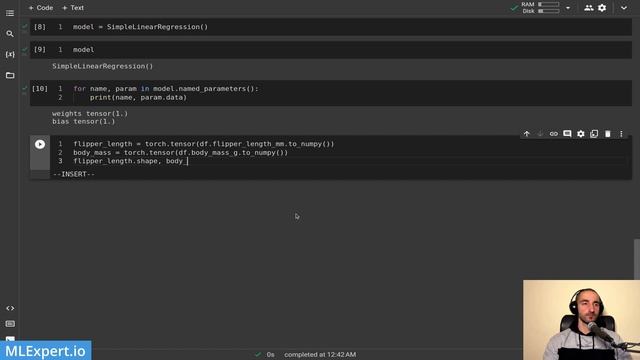Delete the active cell with trash icon

pyautogui.click(x=608, y=134)
